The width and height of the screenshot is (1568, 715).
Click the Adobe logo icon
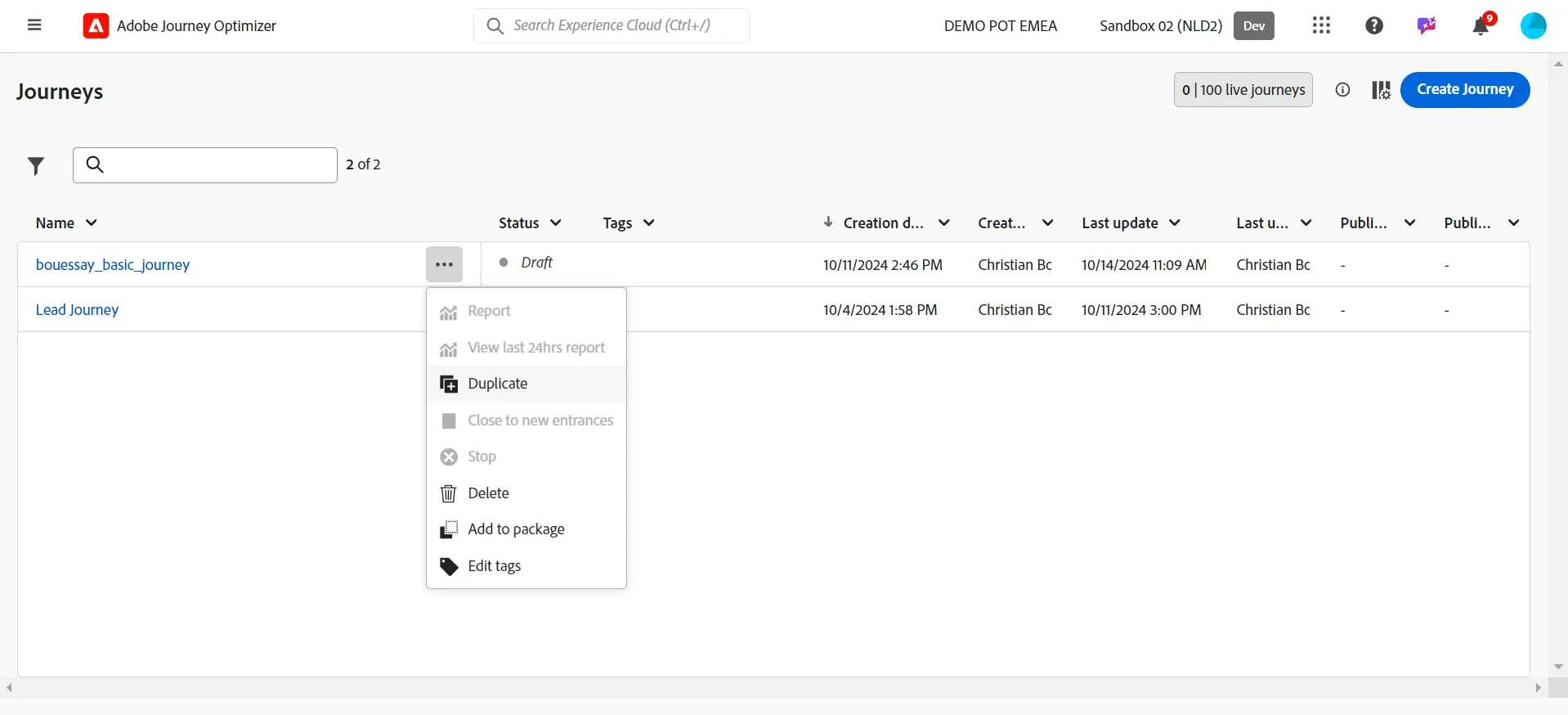pyautogui.click(x=96, y=26)
